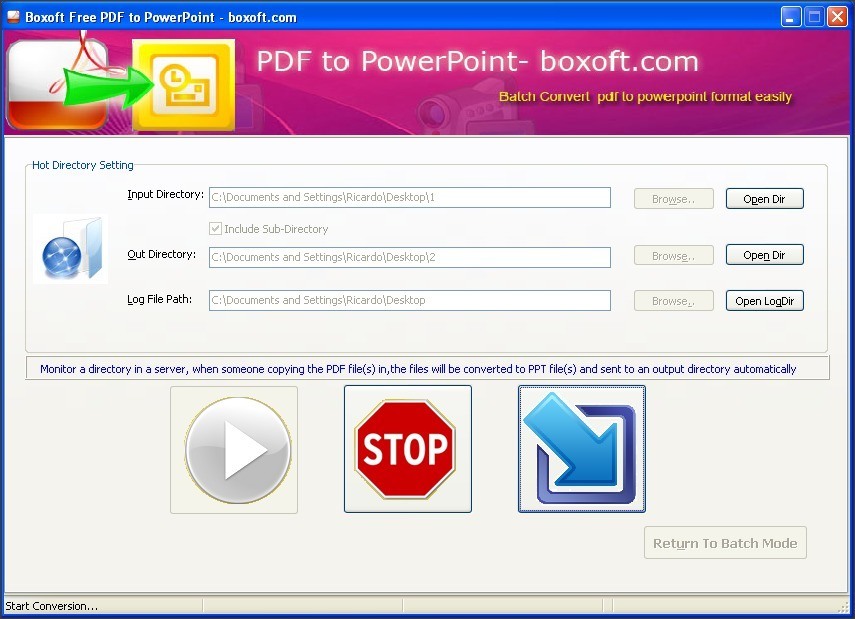The width and height of the screenshot is (855, 619).
Task: Click Return To Batch Mode button
Action: pos(725,543)
